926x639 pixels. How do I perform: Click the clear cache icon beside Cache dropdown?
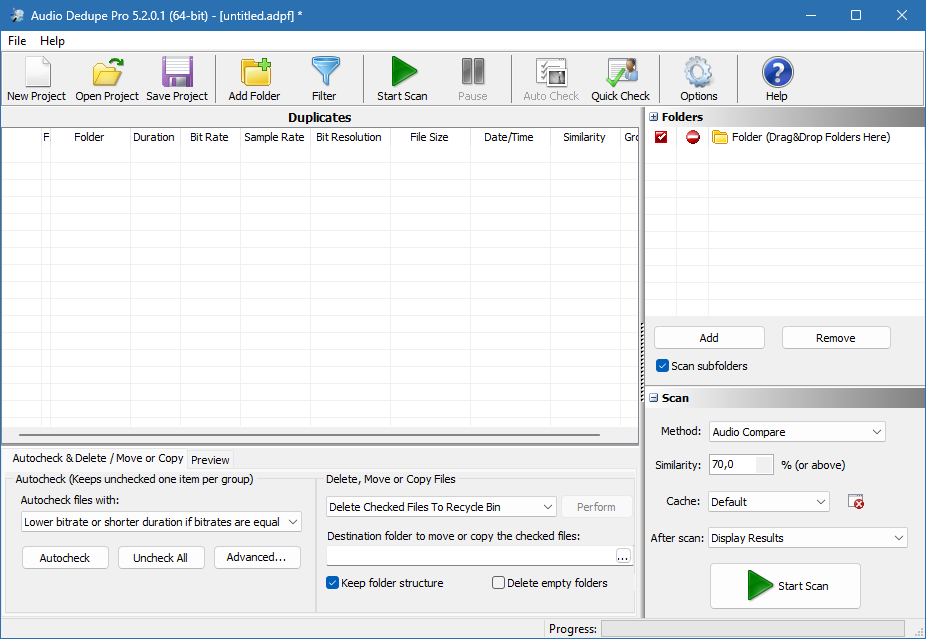(855, 502)
